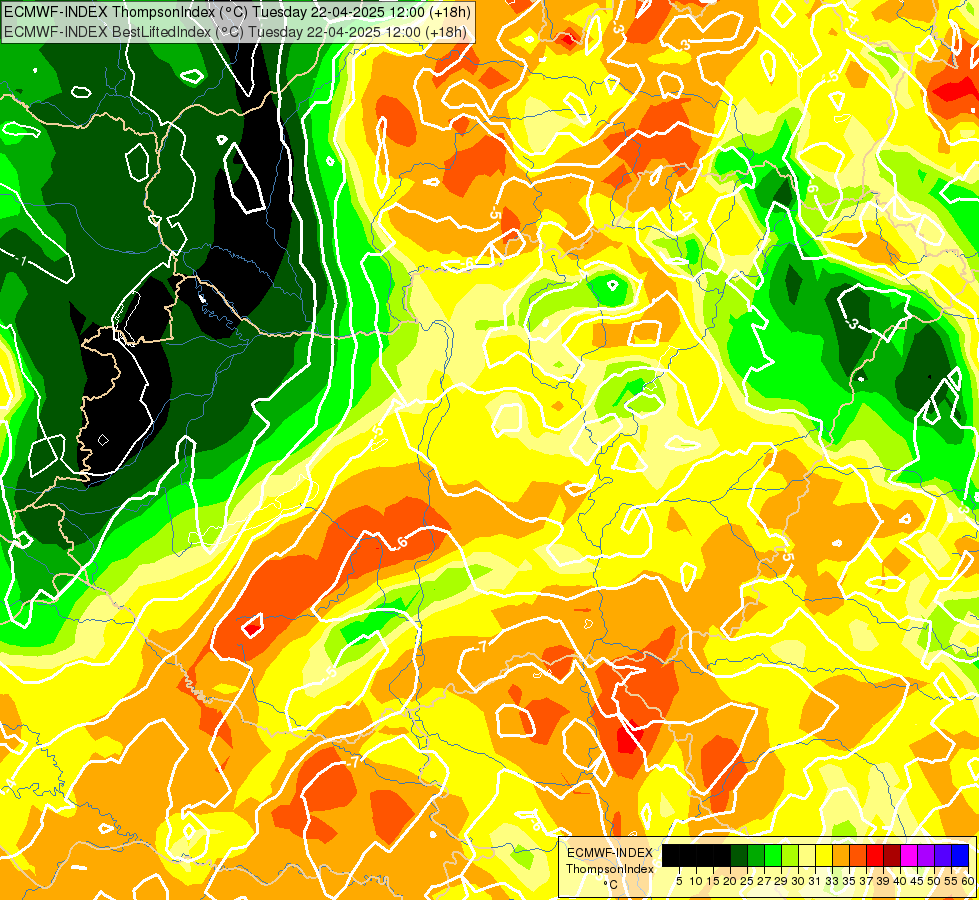Click legend scale value '29'
979x900 pixels.
coord(781,881)
